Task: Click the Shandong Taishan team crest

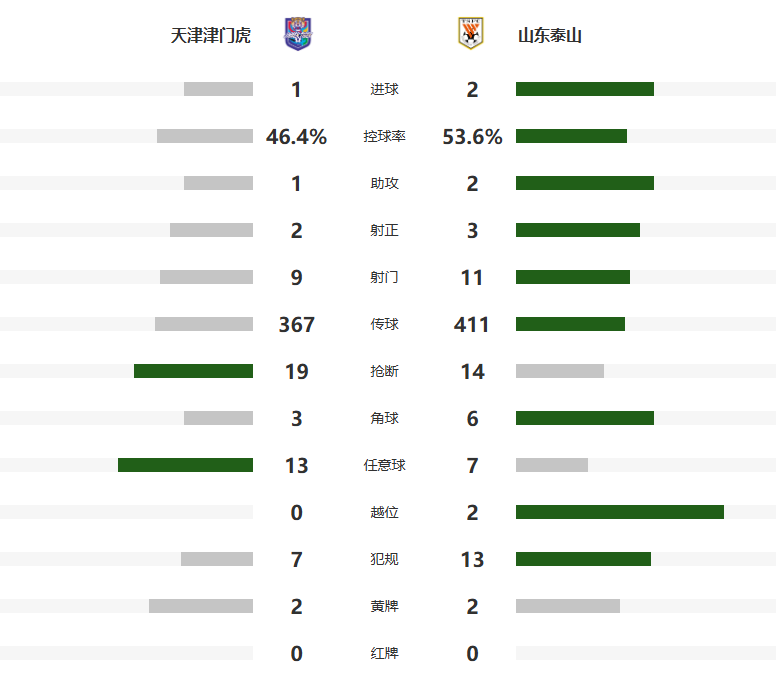Action: click(471, 35)
